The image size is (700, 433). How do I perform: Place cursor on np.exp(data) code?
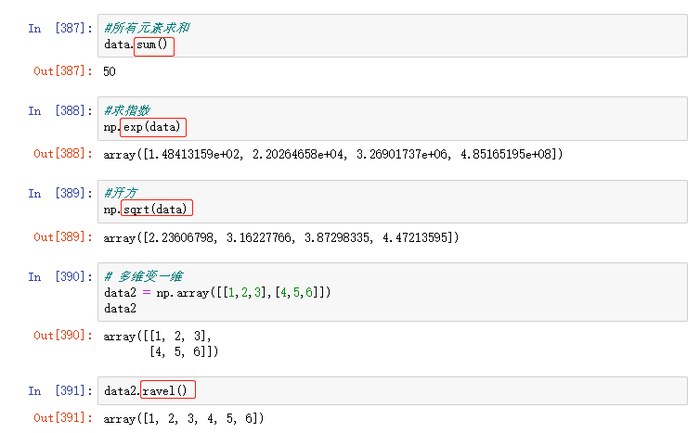pyautogui.click(x=144, y=128)
